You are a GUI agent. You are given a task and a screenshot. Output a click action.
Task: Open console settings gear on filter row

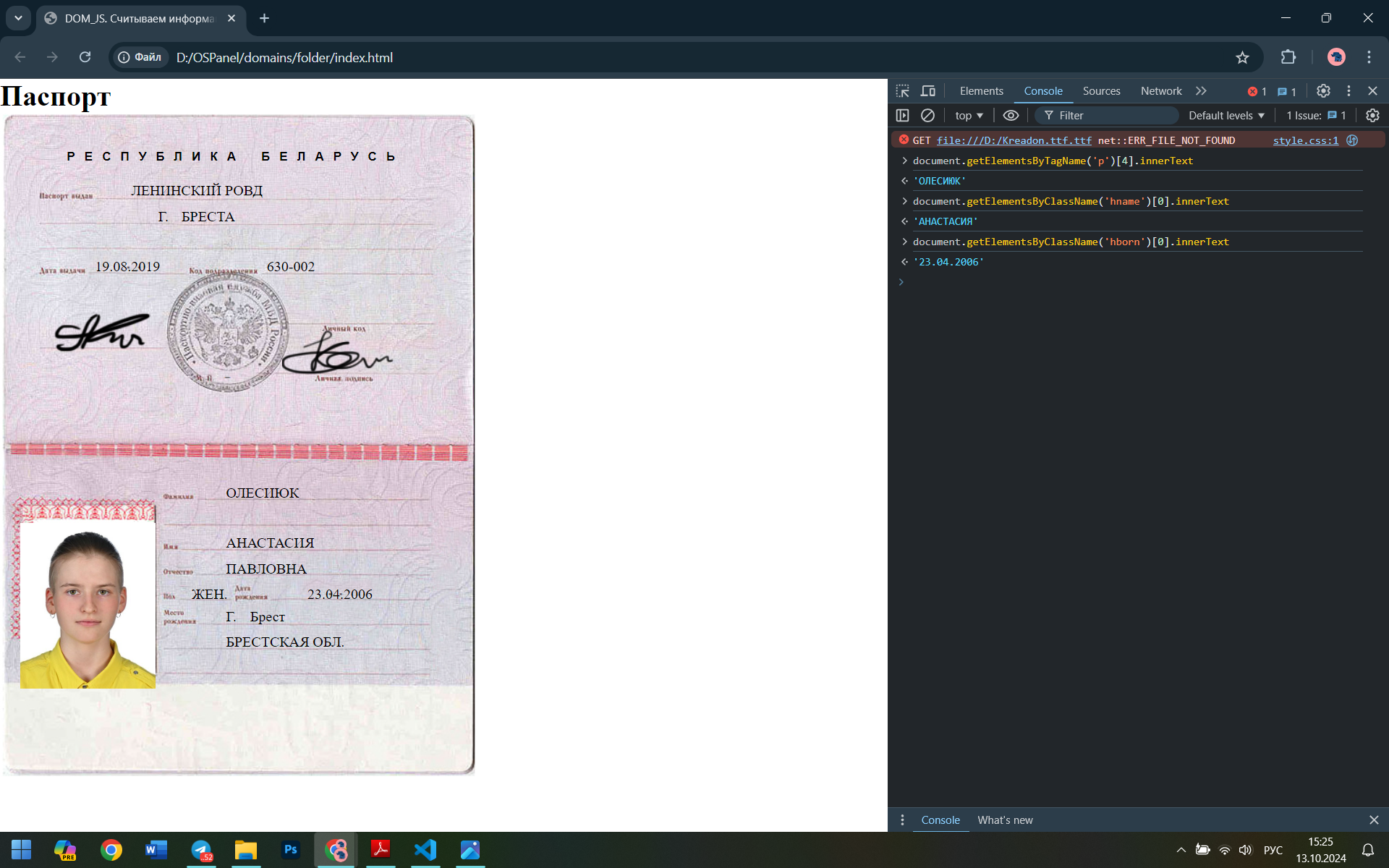point(1372,116)
